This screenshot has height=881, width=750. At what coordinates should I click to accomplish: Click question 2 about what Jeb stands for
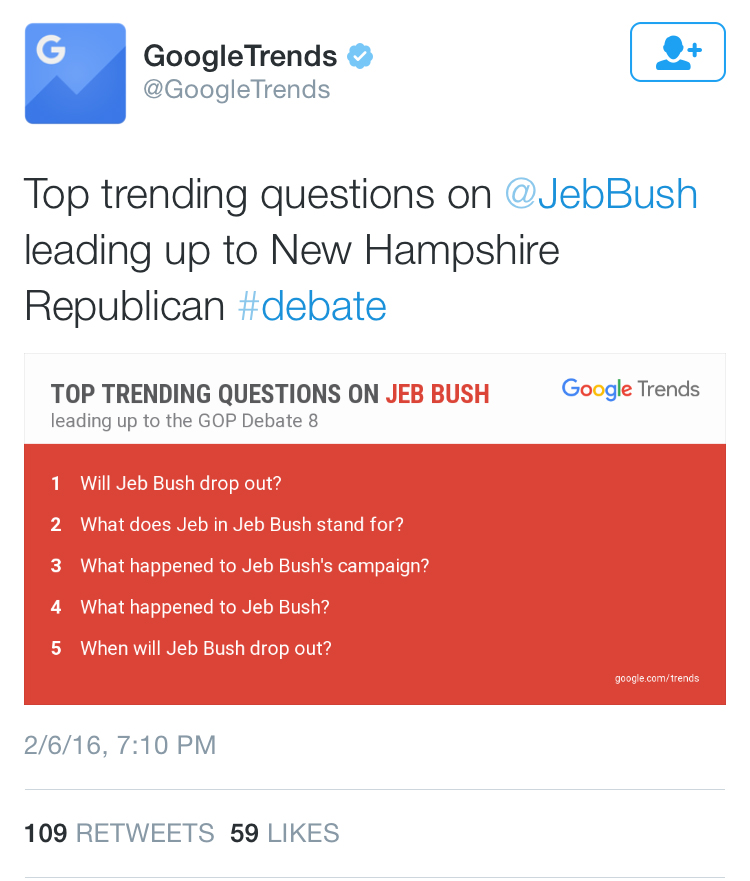click(242, 525)
